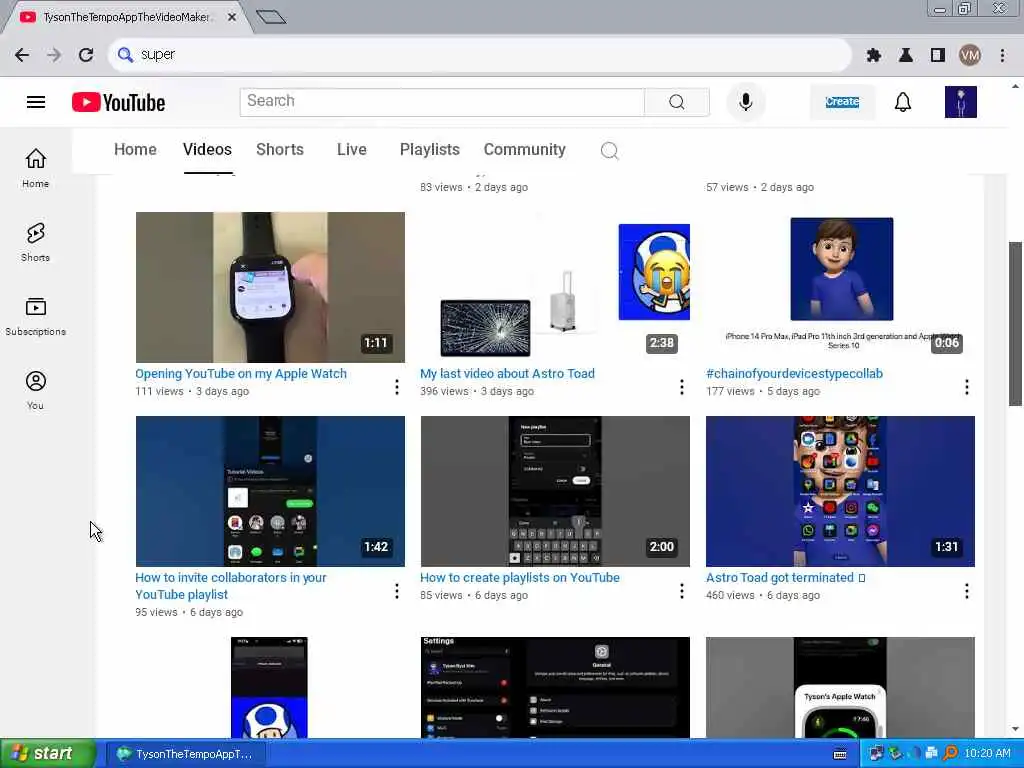Click the Create button
Image resolution: width=1024 pixels, height=768 pixels.
[842, 102]
